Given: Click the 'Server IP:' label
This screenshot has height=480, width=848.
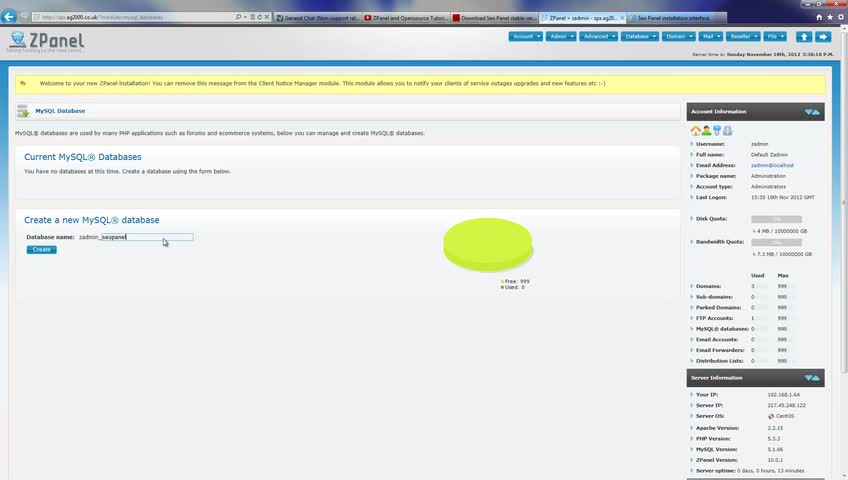Looking at the screenshot, I should pyautogui.click(x=709, y=405).
